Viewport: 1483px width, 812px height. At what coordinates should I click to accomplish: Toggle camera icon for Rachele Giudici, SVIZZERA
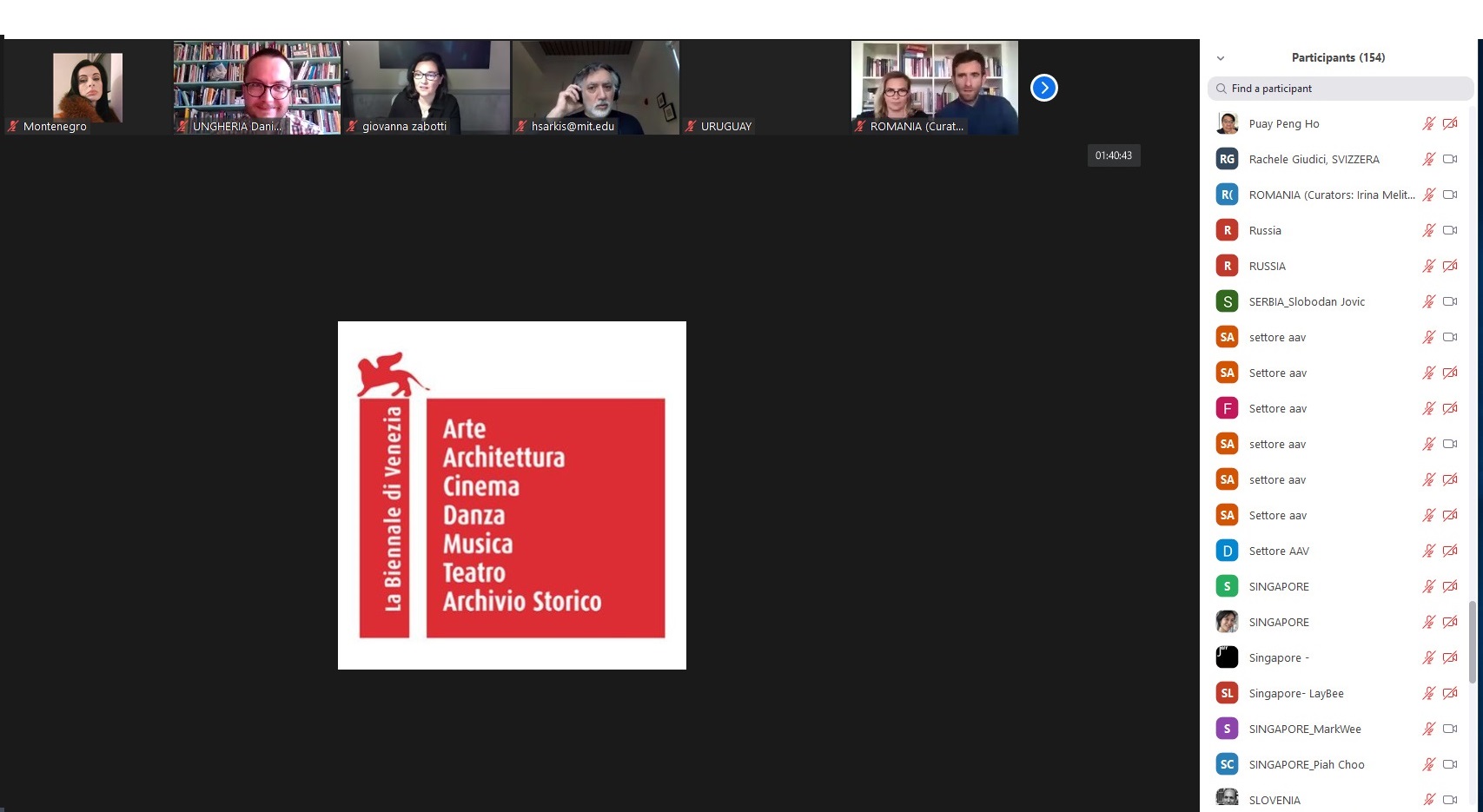(1450, 159)
